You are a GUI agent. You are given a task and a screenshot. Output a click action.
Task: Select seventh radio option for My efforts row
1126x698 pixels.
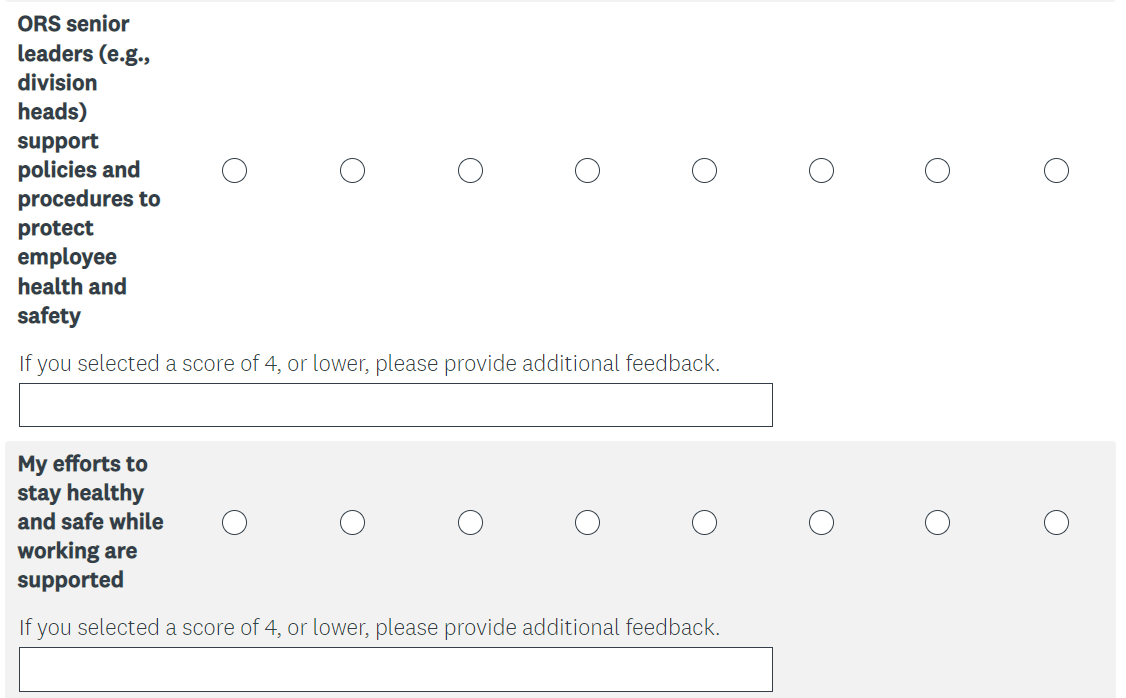click(937, 523)
